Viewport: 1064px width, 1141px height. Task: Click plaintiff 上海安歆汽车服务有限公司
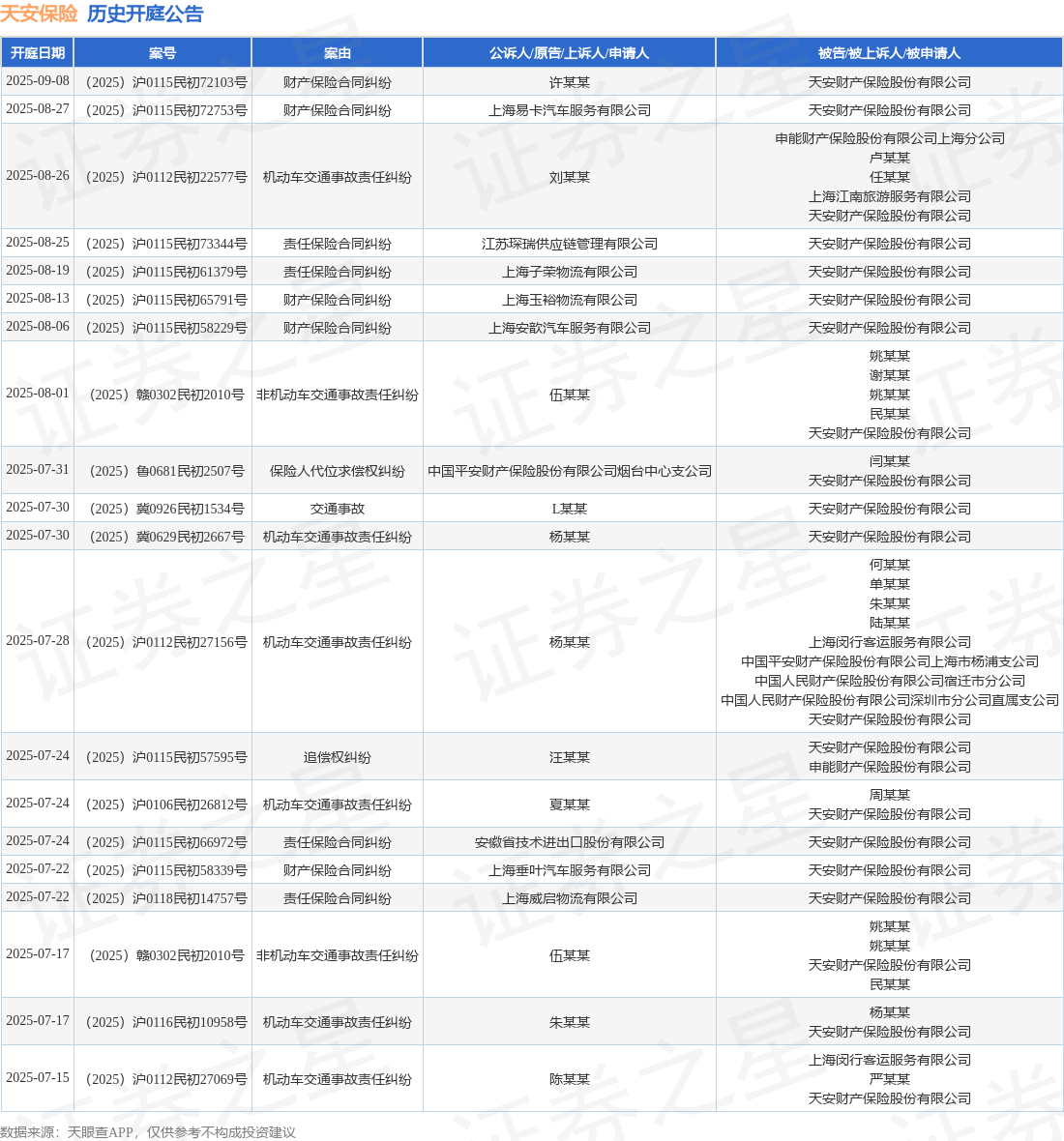point(569,328)
